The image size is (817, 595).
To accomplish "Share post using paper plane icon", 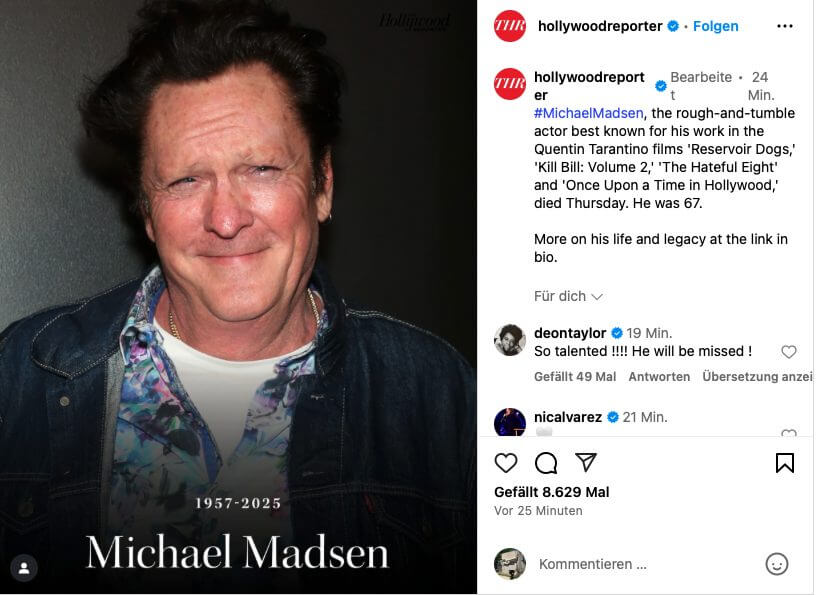I will click(586, 462).
